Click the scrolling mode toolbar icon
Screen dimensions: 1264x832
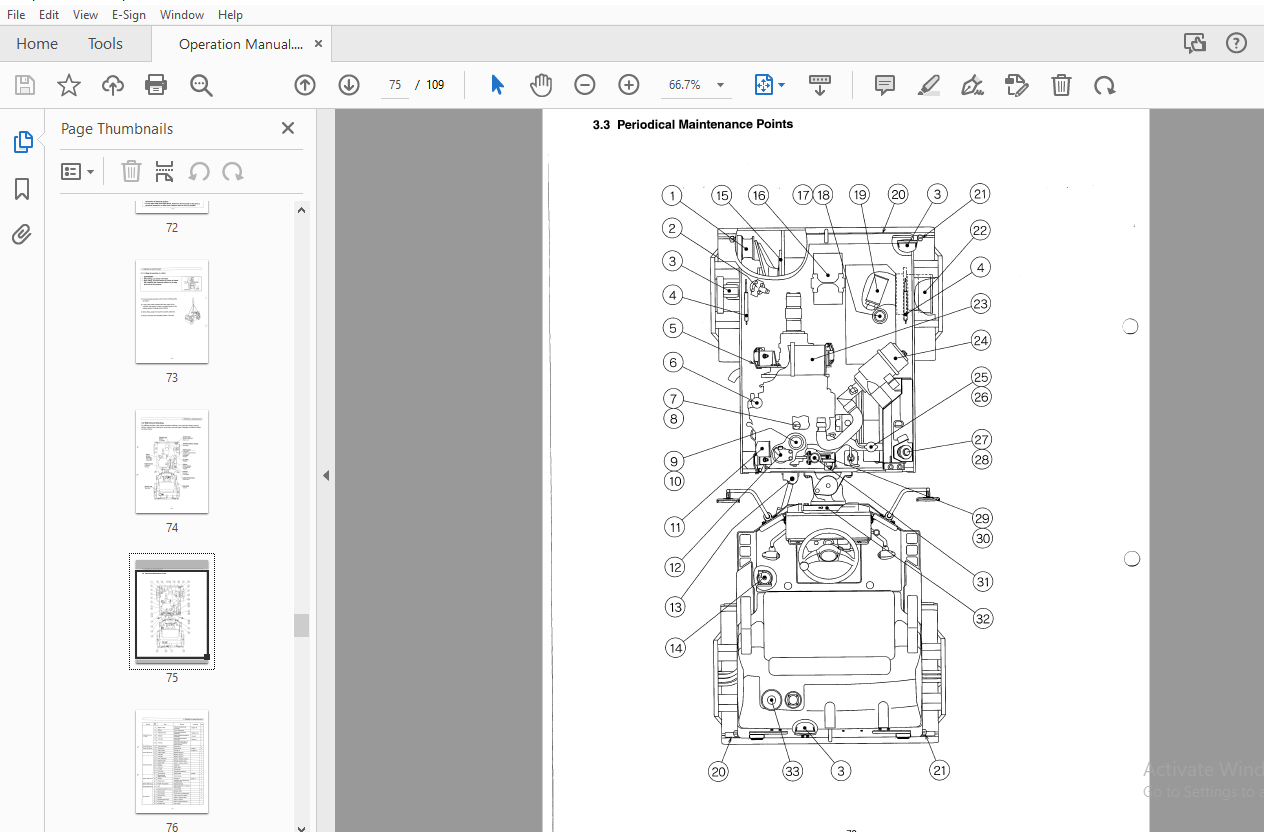(x=820, y=85)
